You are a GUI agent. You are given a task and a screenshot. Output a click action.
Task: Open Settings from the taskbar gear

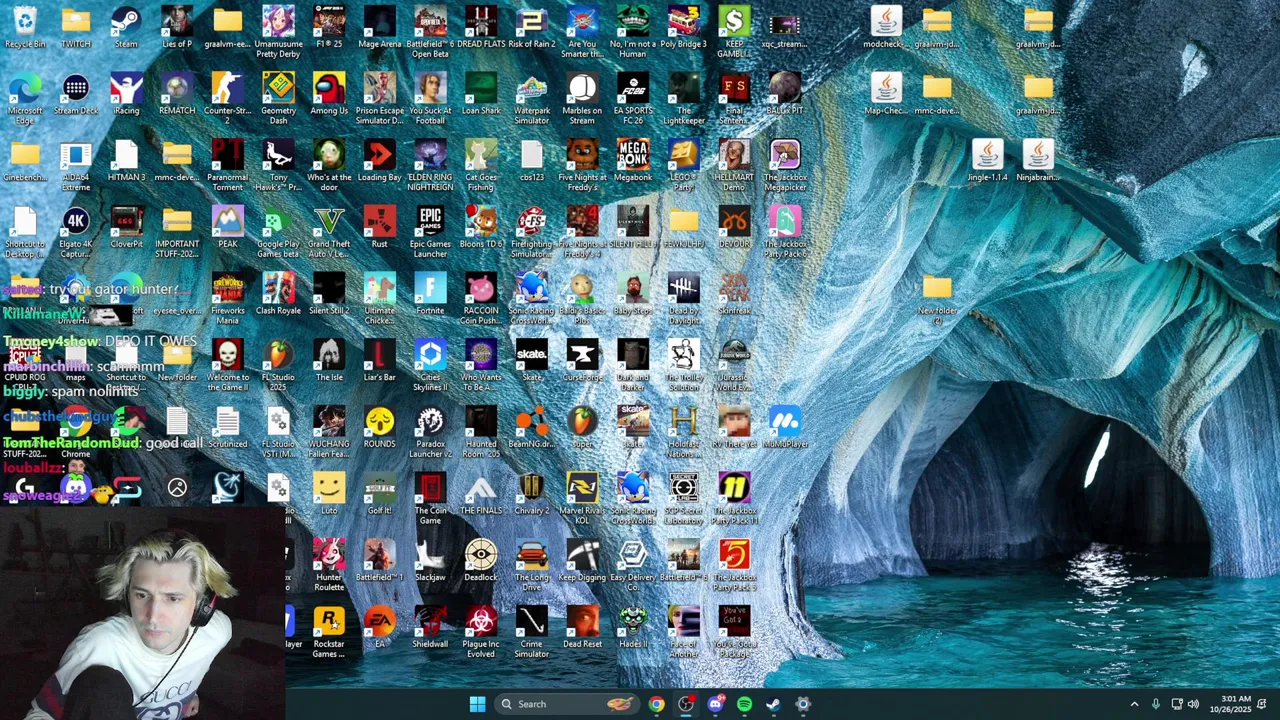tap(803, 704)
